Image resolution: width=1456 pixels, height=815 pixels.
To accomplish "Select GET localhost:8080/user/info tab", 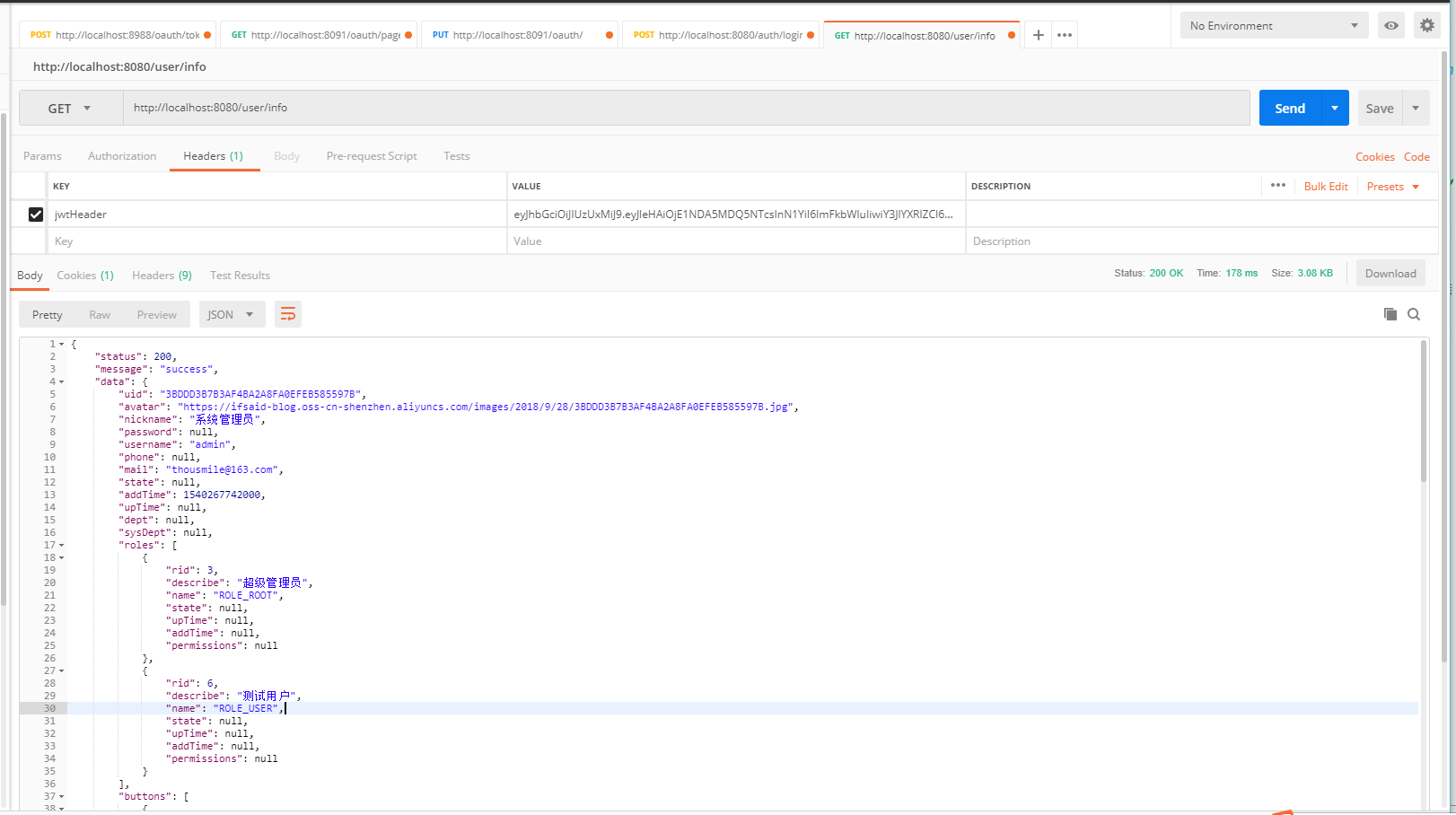I will point(921,35).
